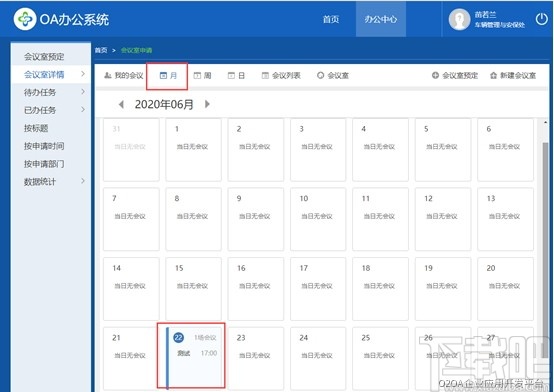Switch to 我的会议 view
The width and height of the screenshot is (554, 392).
point(124,75)
